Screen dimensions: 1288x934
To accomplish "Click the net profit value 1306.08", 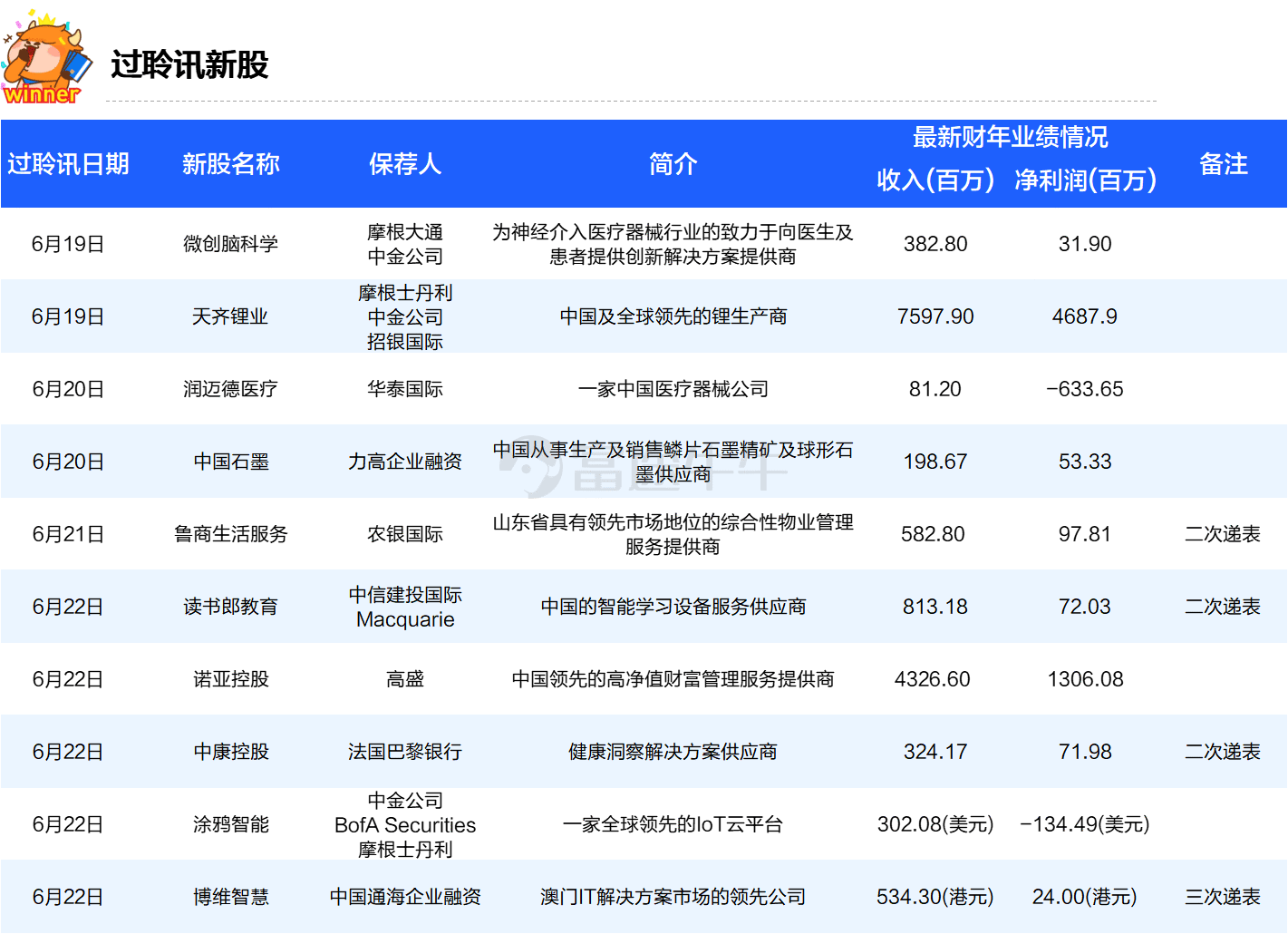I will 1085,679.
